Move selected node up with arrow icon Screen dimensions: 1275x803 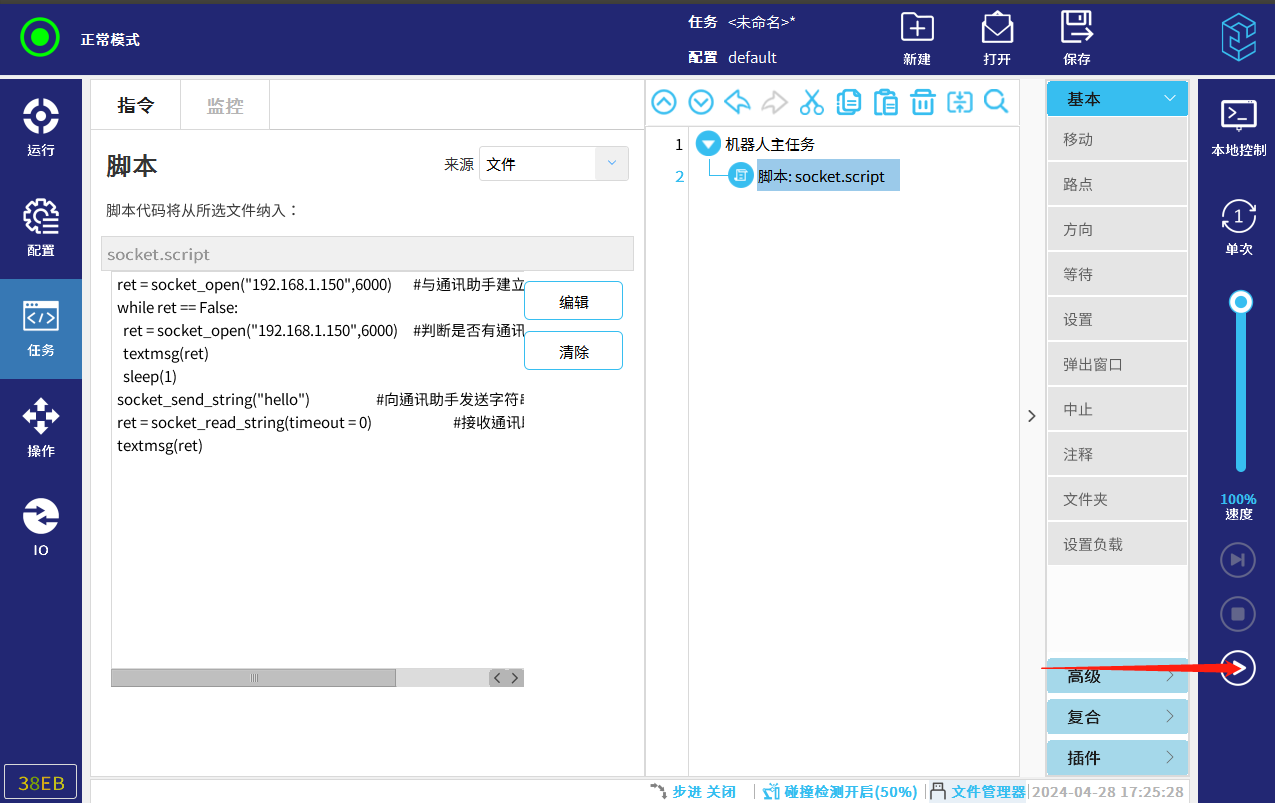(x=664, y=102)
